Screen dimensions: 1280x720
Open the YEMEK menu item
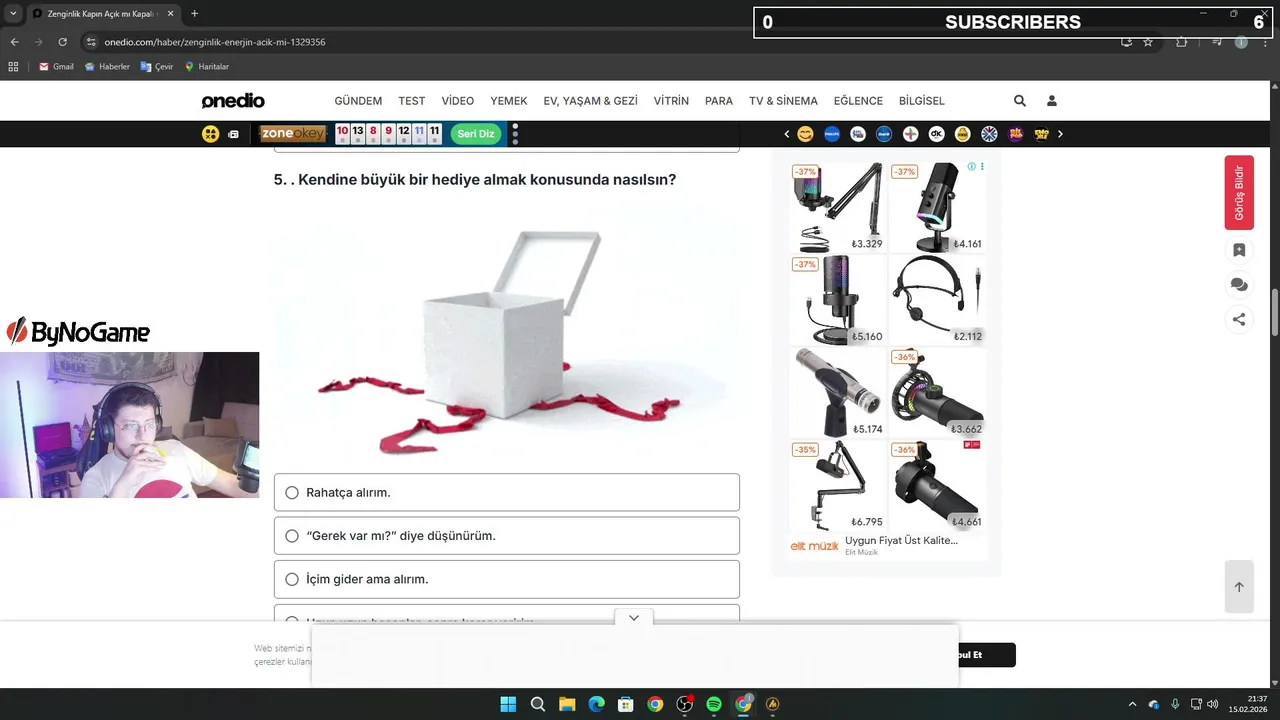[x=509, y=101]
